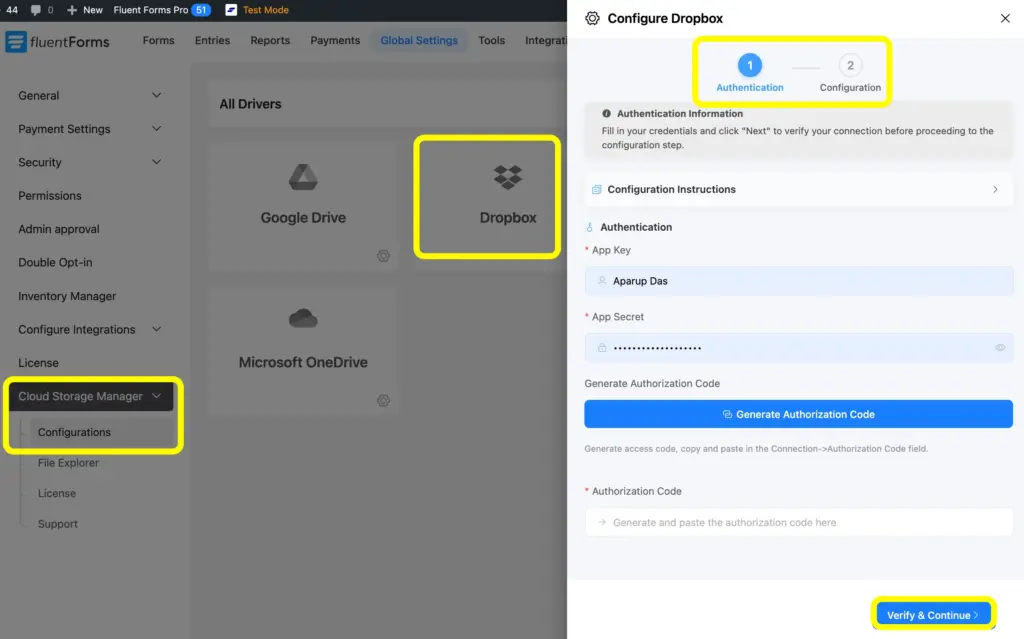Go to step 1 Authentication
This screenshot has width=1024, height=639.
pos(750,73)
